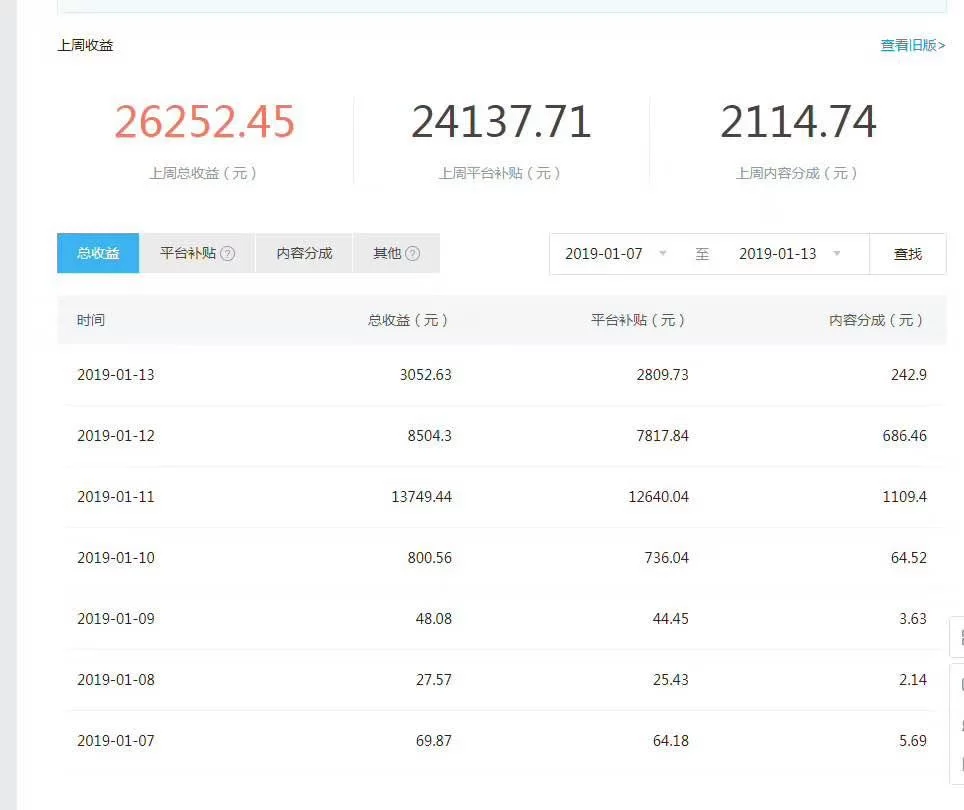Select the table row dated 2019-01-09
964x810 pixels.
pyautogui.click(x=500, y=619)
